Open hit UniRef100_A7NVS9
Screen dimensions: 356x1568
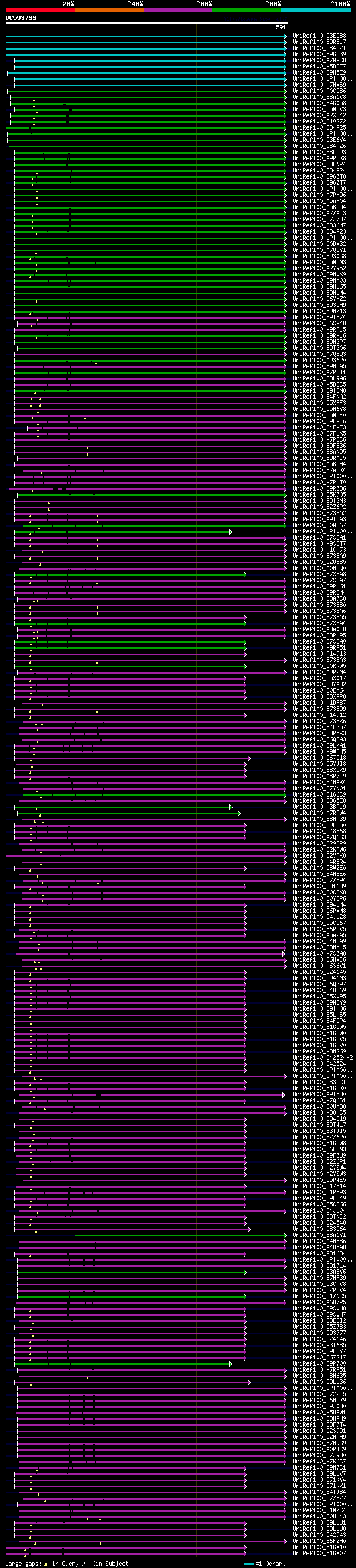pos(319,85)
